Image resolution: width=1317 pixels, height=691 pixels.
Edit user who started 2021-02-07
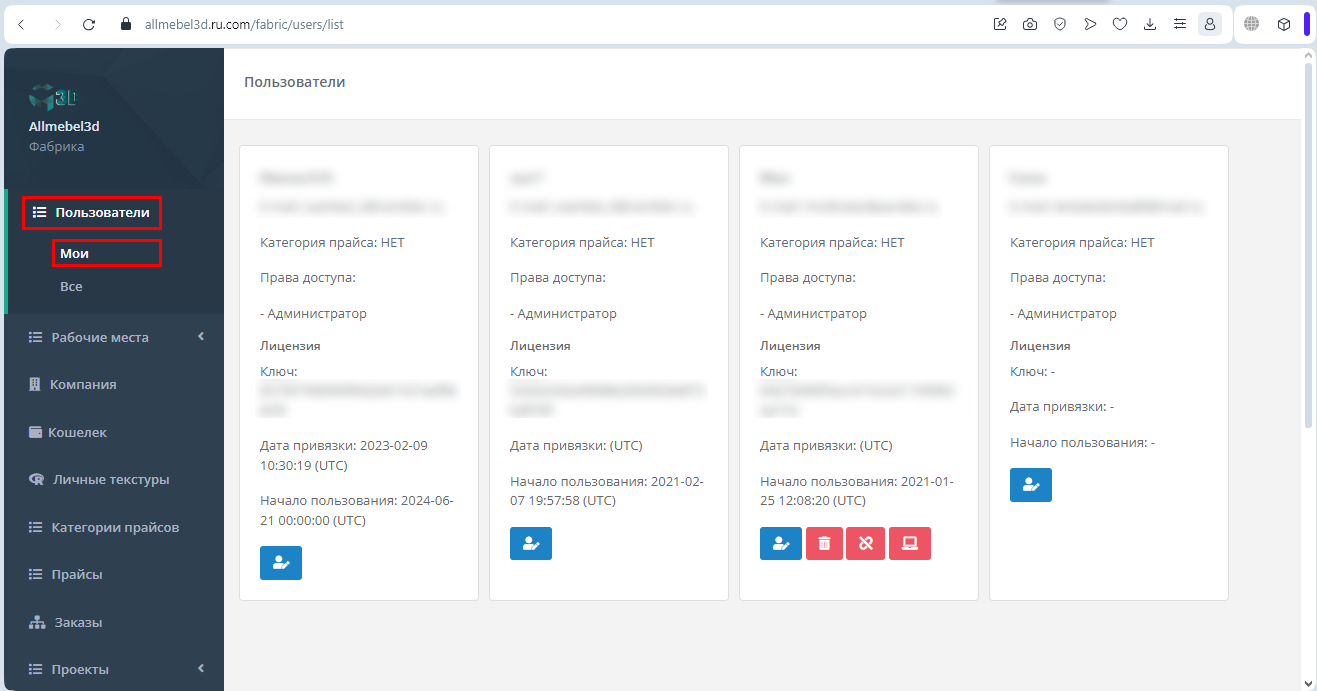click(x=531, y=544)
